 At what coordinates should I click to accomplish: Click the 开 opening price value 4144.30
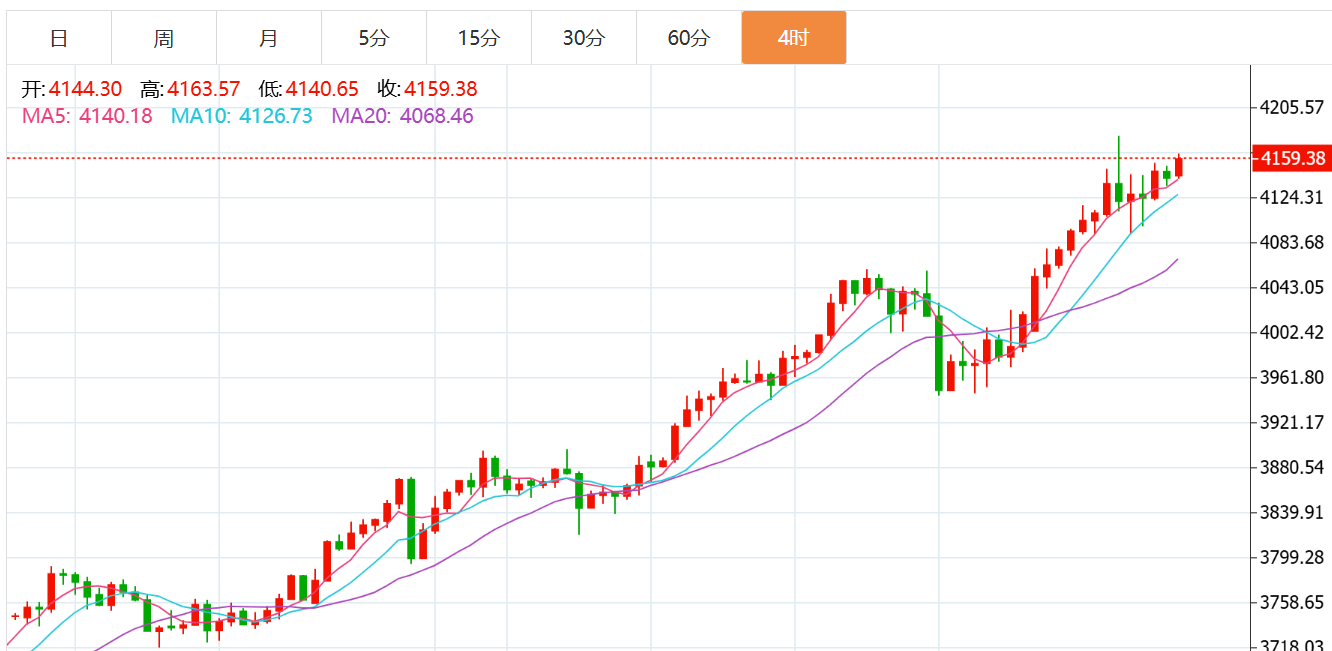[x=85, y=89]
